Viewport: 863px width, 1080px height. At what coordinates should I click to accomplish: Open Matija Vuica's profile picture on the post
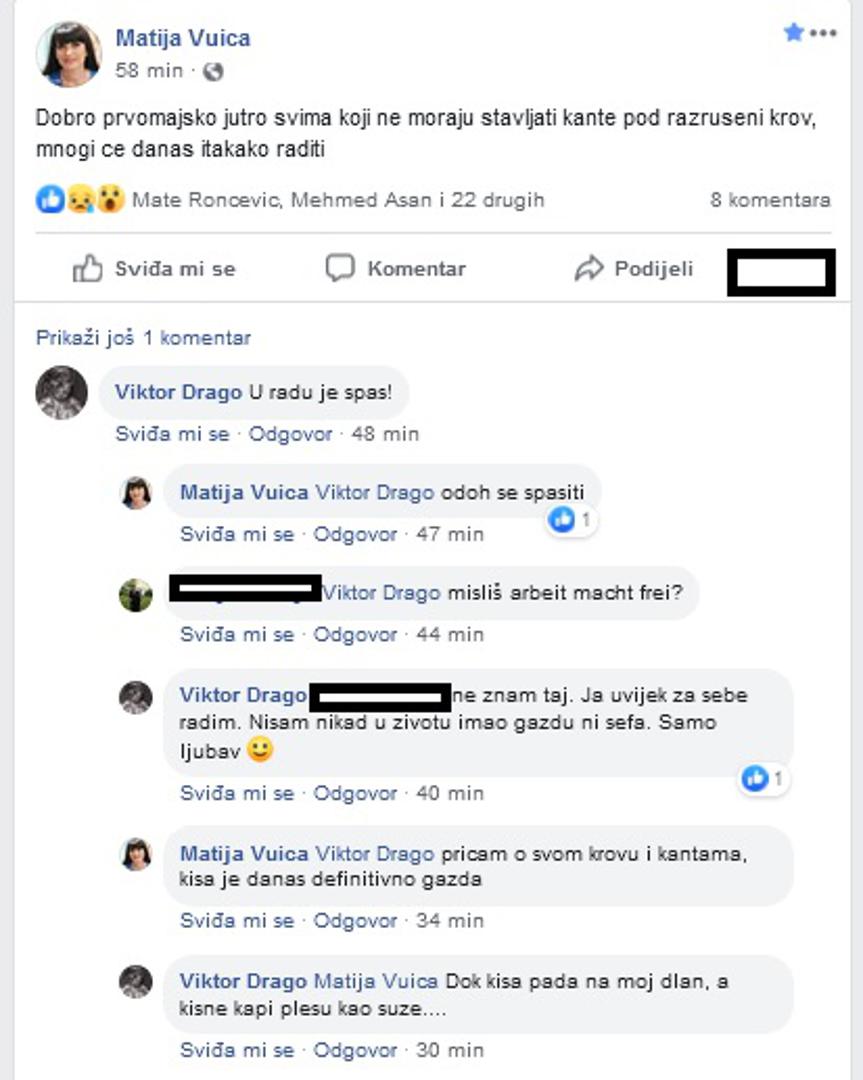(68, 54)
